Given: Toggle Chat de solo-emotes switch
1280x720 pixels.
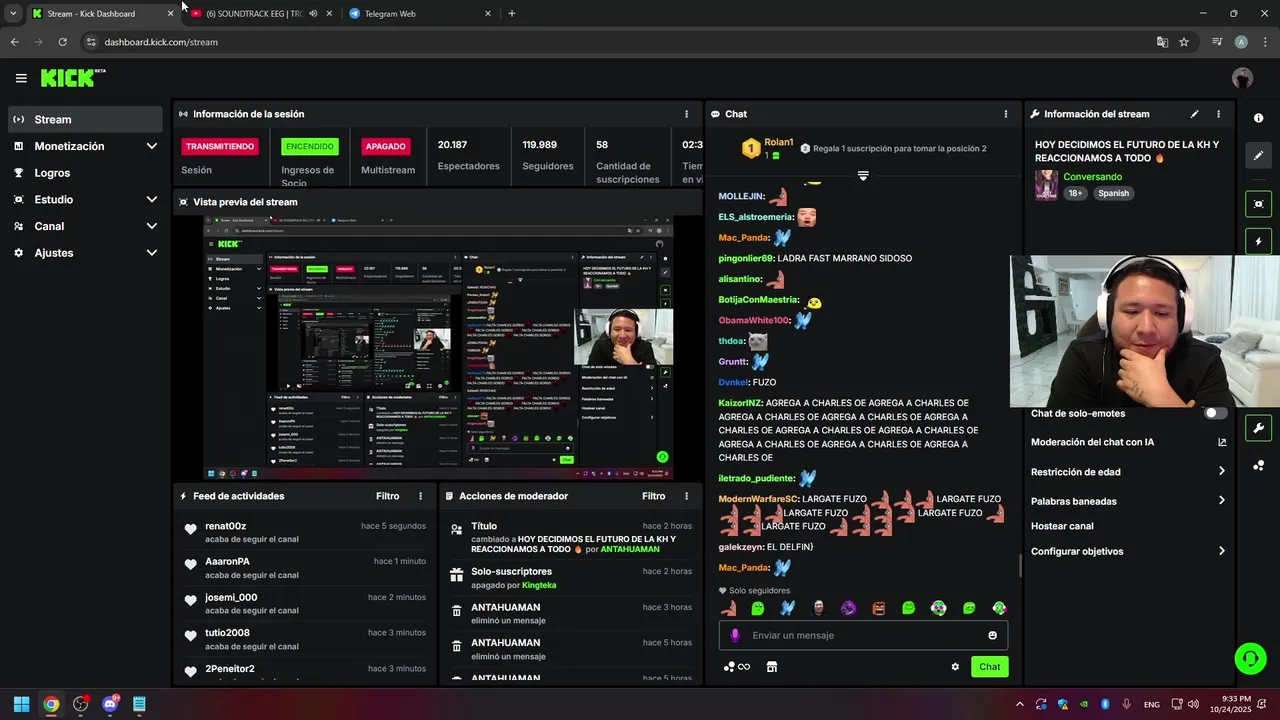Looking at the screenshot, I should click(1215, 413).
